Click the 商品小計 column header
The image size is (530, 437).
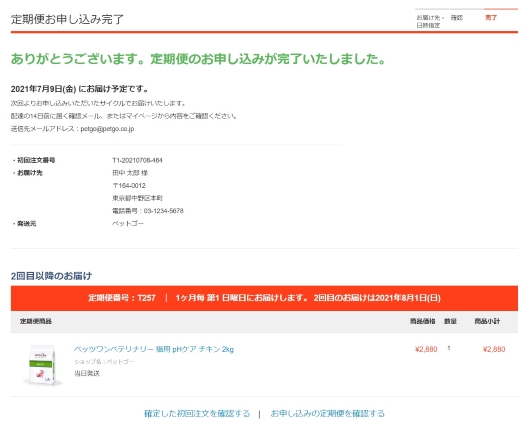point(487,321)
